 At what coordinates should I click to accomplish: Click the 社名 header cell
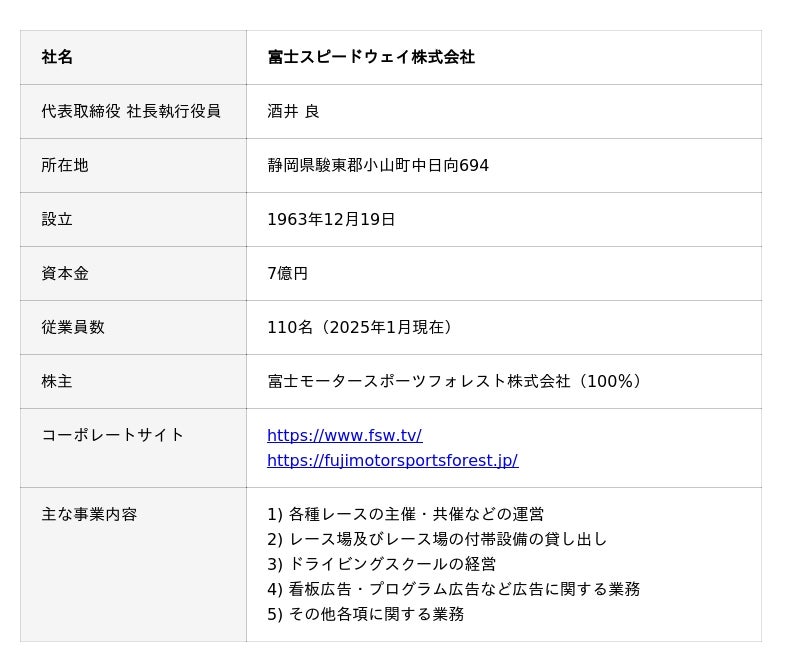point(57,58)
